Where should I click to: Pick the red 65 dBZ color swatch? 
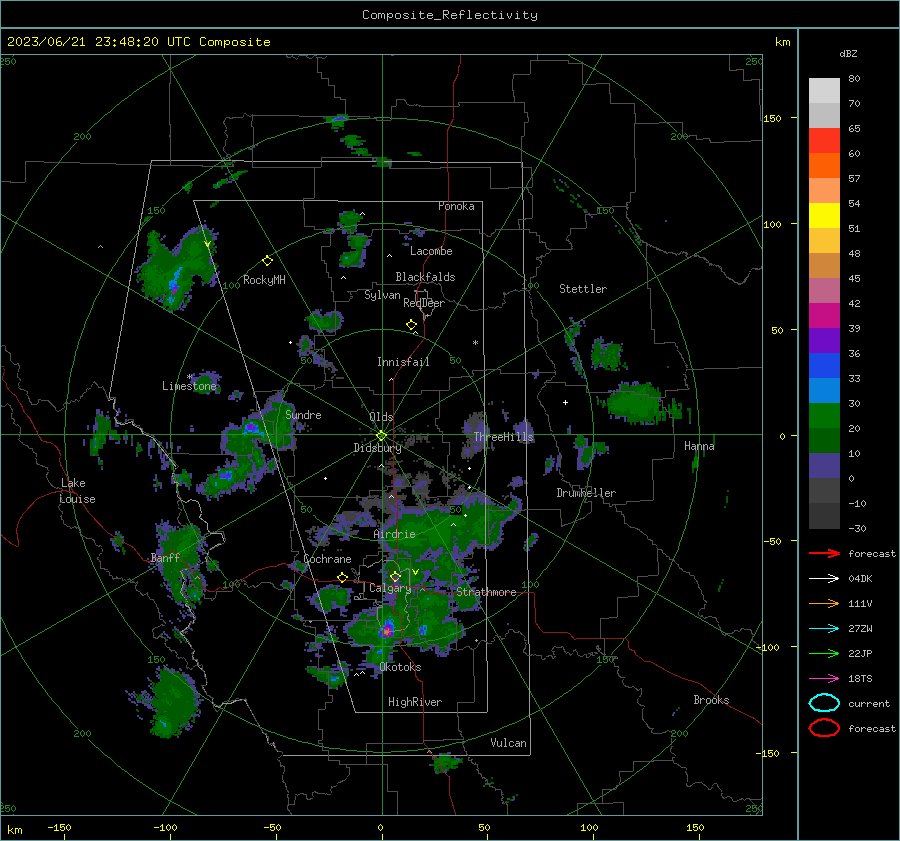tap(824, 140)
